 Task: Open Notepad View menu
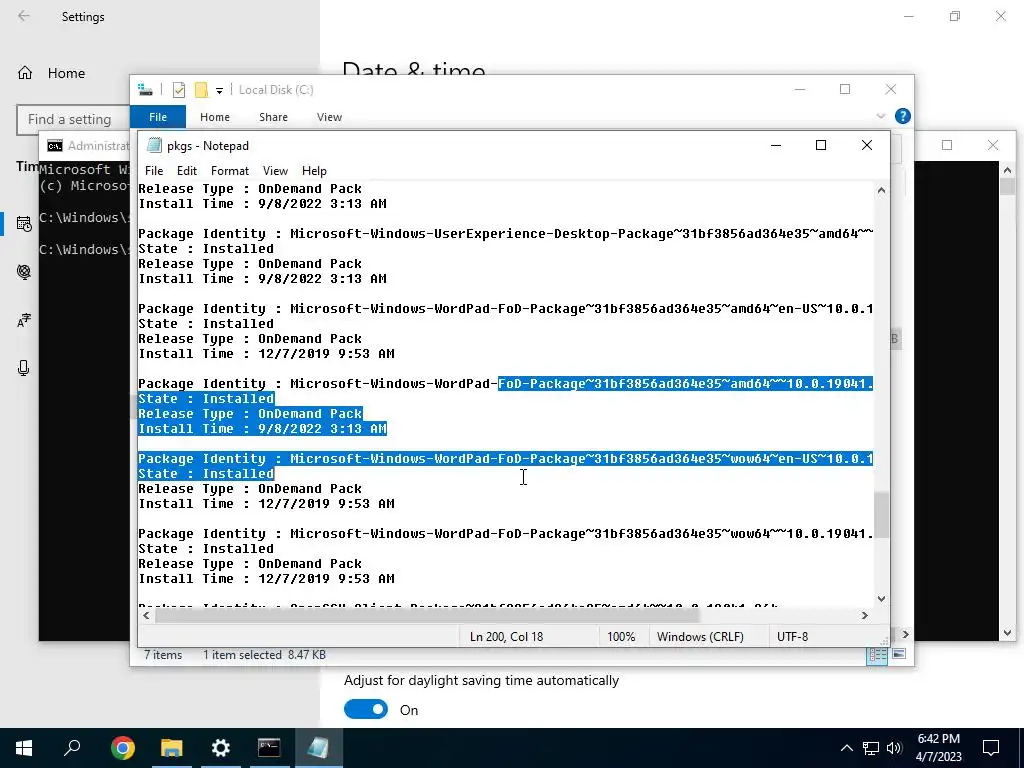point(275,170)
